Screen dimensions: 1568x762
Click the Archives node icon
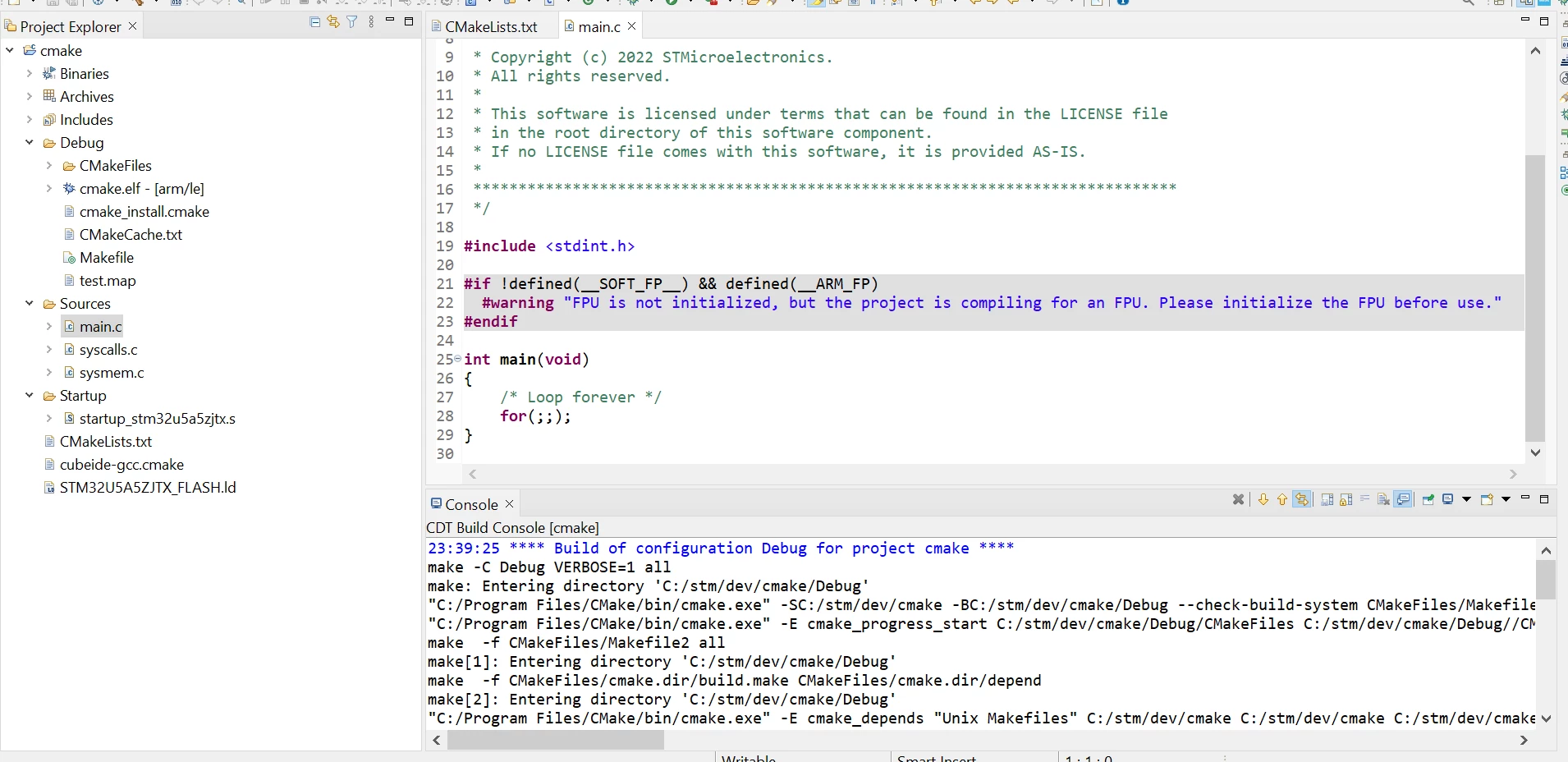[x=49, y=96]
